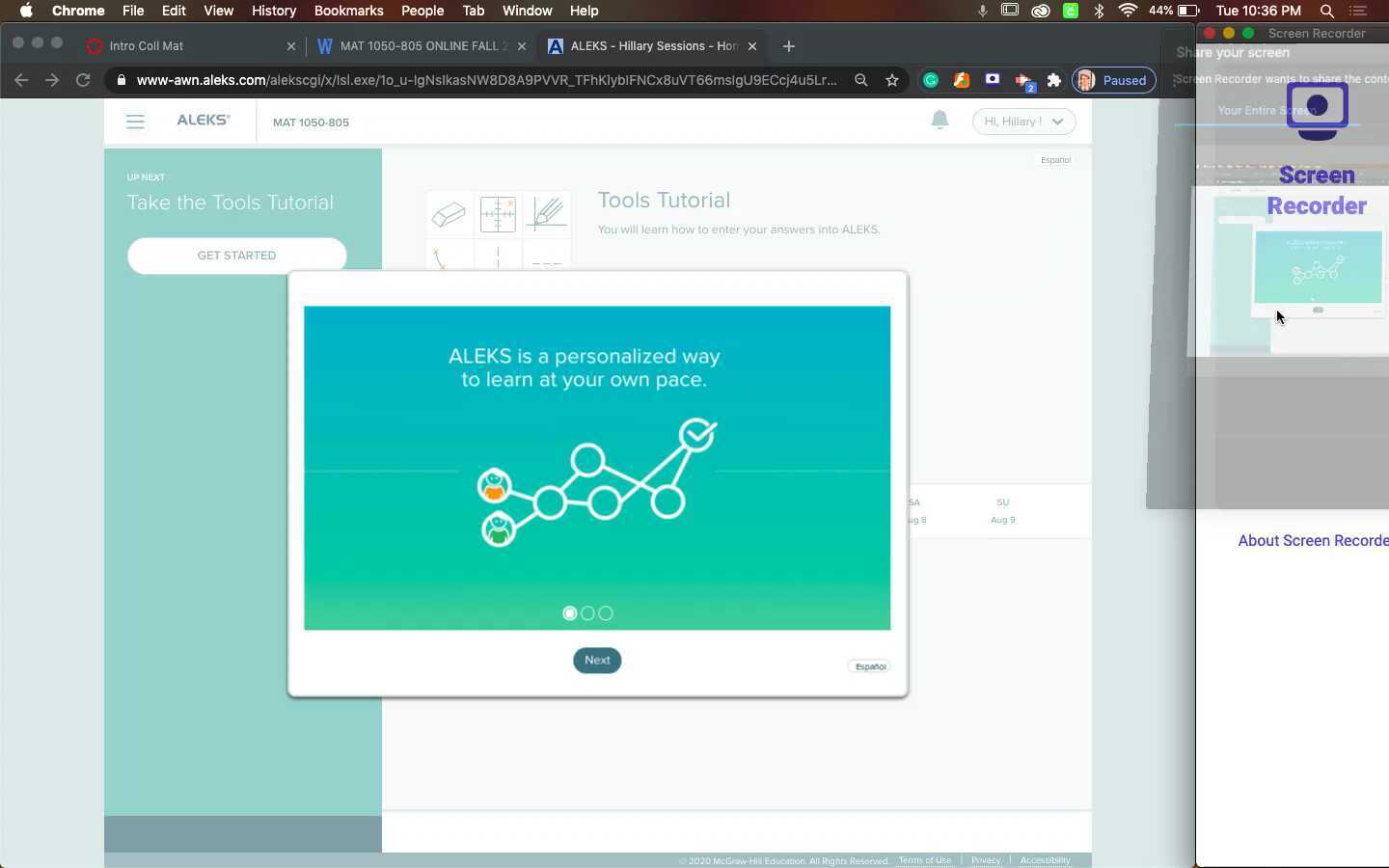The image size is (1389, 868).
Task: Open Chrome extensions puzzle piece menu
Action: [1055, 80]
